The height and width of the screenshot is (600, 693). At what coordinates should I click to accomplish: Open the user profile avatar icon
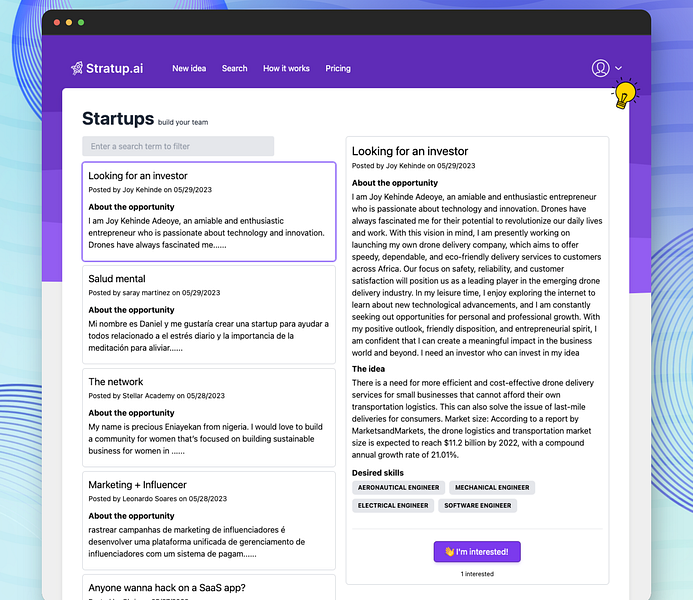(600, 68)
